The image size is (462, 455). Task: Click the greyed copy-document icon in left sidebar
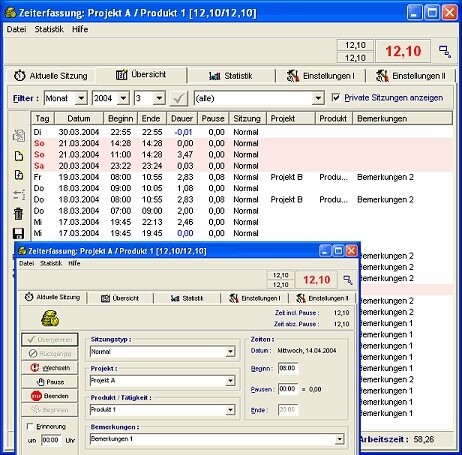19,135
